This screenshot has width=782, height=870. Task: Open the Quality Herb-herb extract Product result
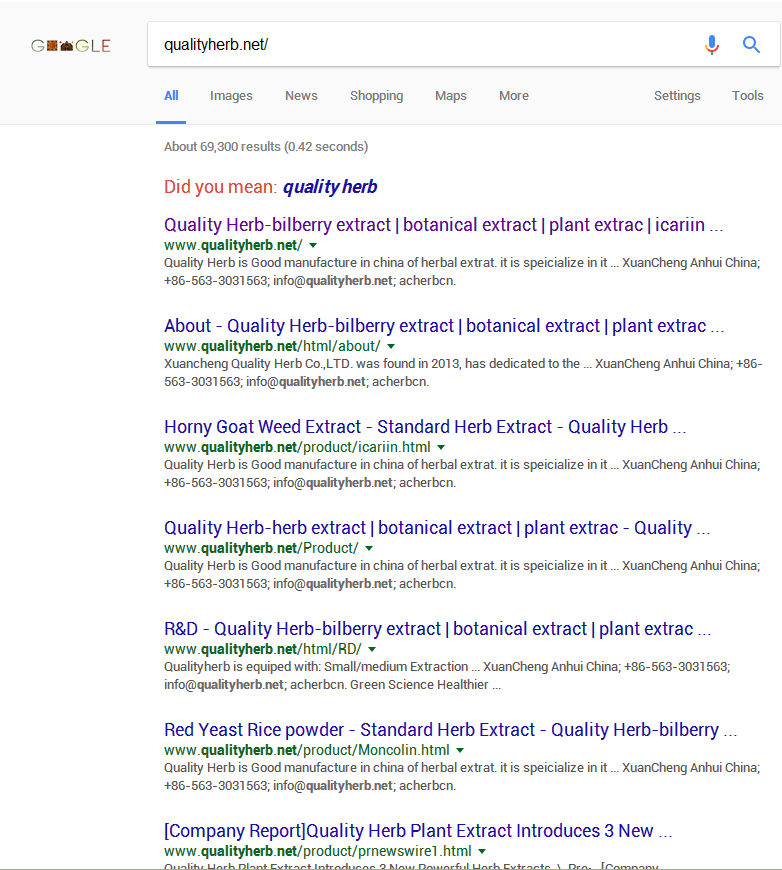pyautogui.click(x=437, y=528)
